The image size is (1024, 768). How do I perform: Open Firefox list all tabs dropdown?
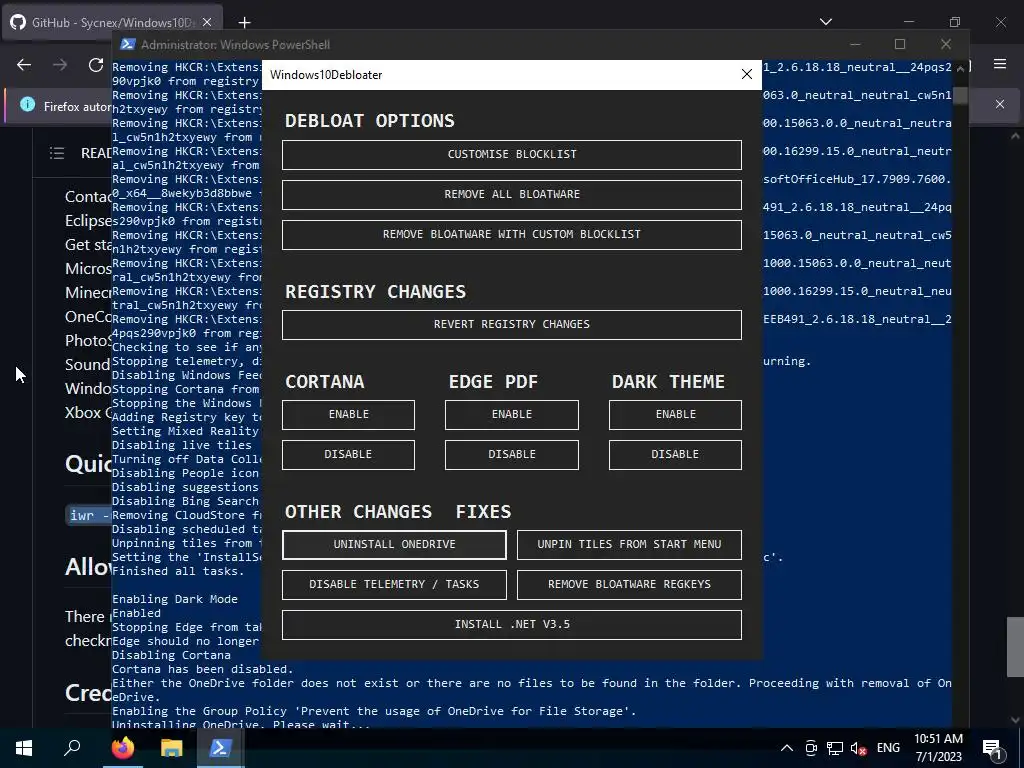point(825,22)
